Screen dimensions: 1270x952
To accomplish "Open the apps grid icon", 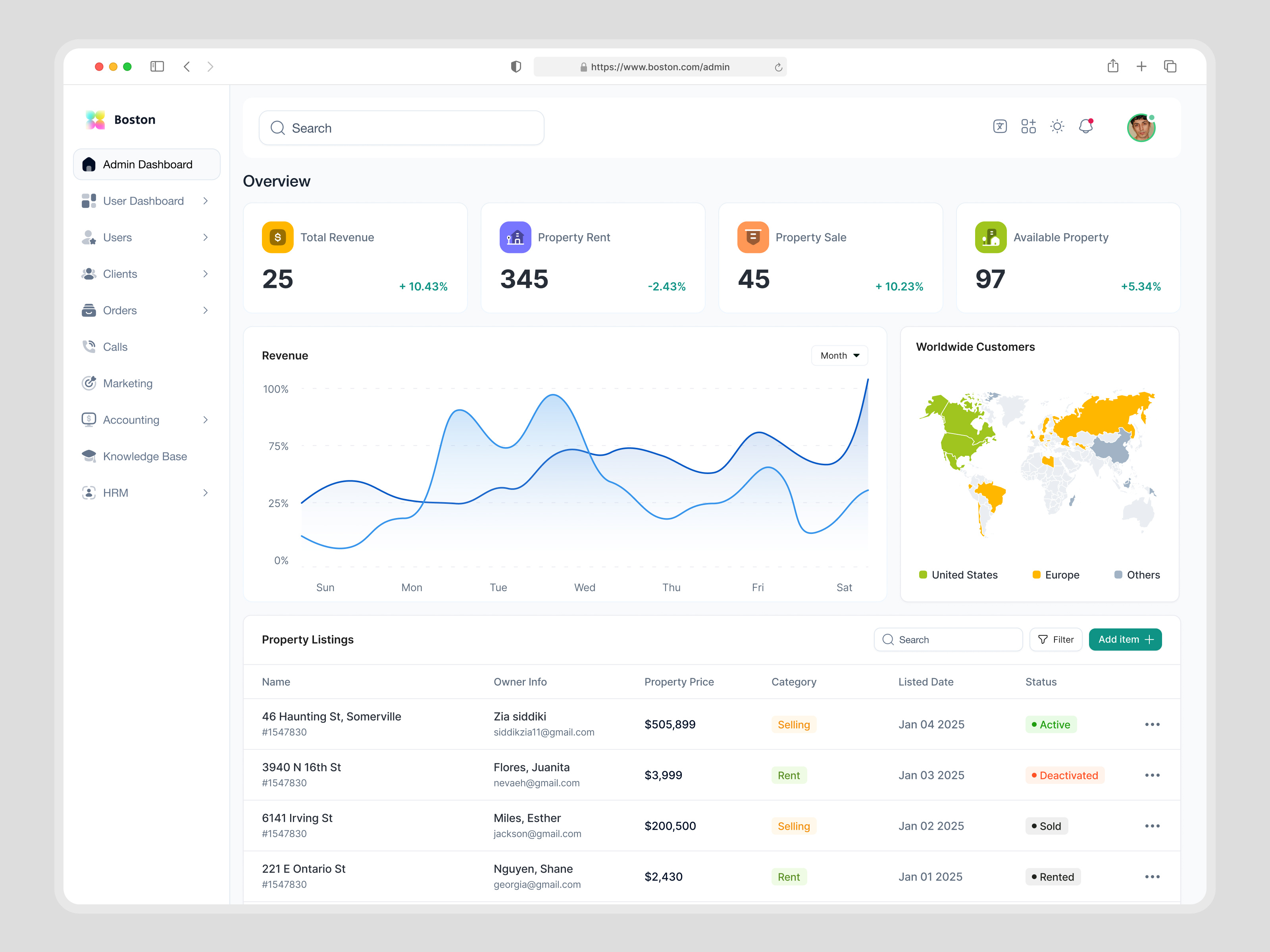I will (x=1028, y=126).
